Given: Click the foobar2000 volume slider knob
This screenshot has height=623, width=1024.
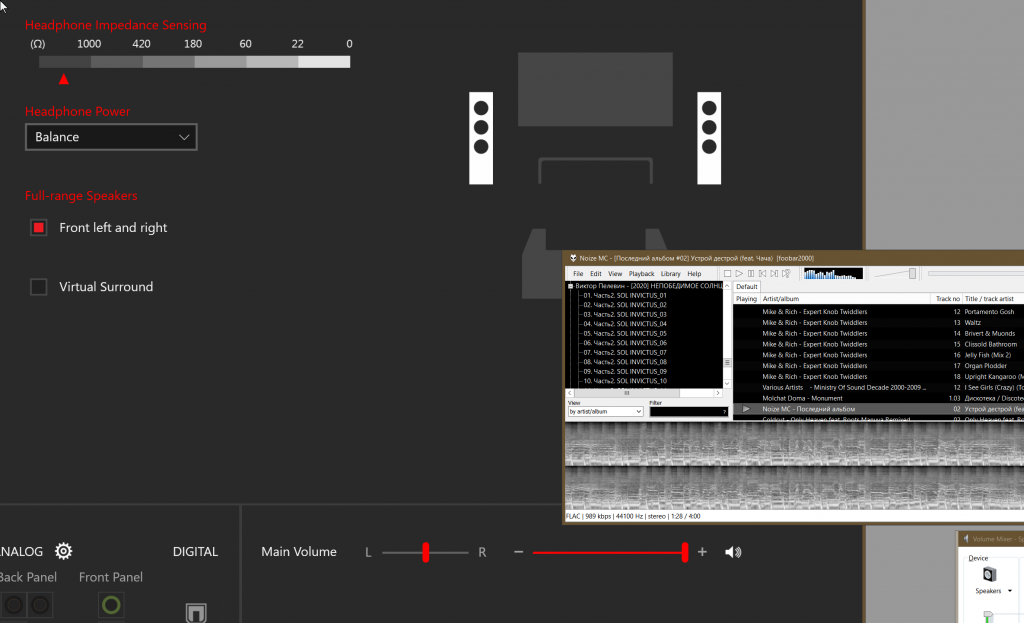Looking at the screenshot, I should (912, 274).
